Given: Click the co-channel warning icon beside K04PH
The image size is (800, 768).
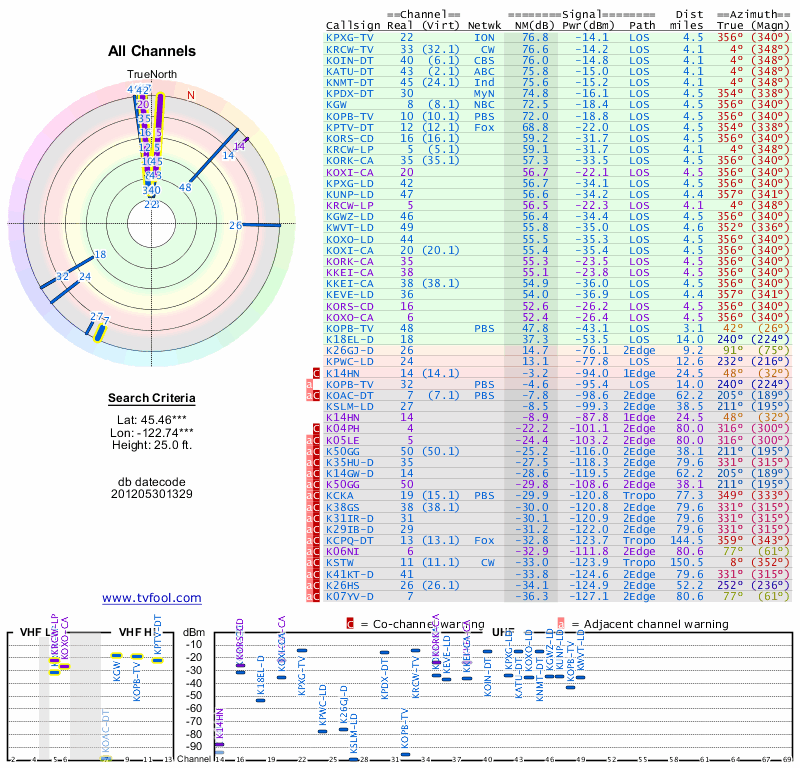Looking at the screenshot, I should click(x=316, y=429).
